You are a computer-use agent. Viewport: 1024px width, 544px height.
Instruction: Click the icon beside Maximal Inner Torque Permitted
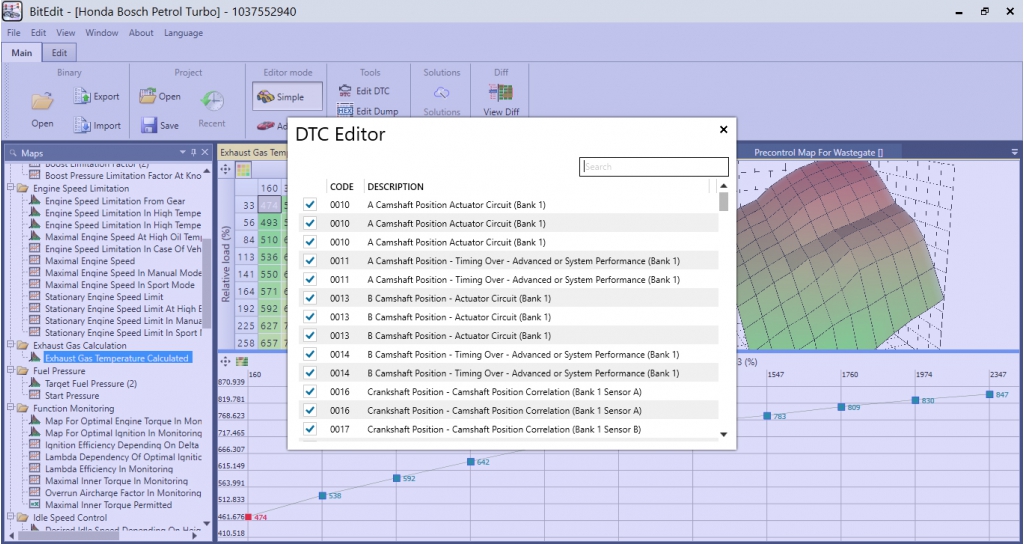(35, 505)
